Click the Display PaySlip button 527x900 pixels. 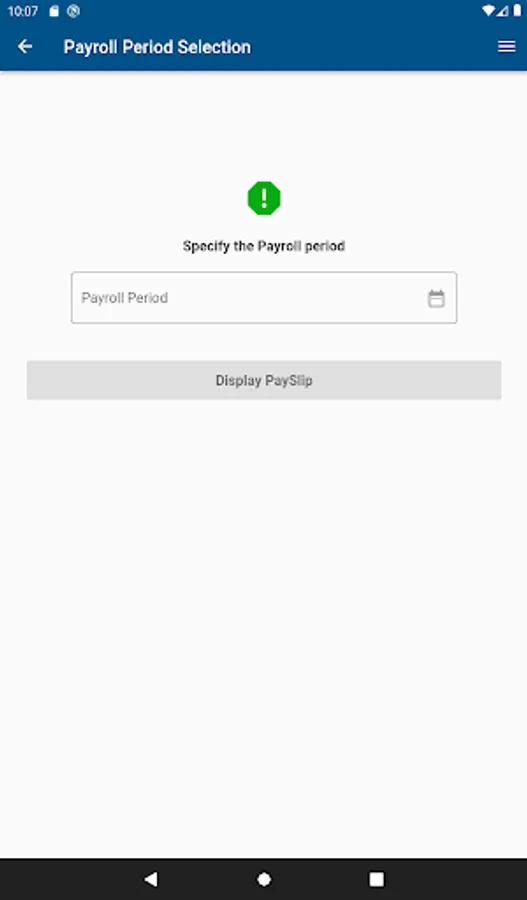coord(264,380)
